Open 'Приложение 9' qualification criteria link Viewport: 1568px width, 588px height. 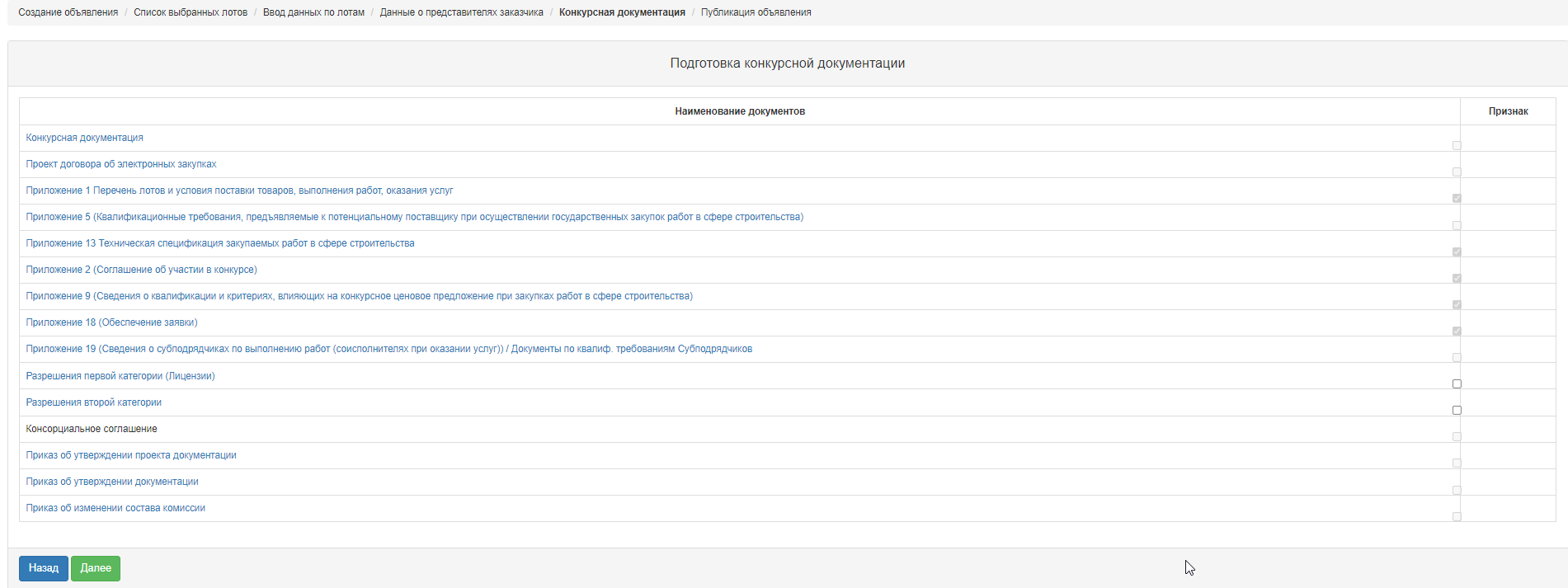coord(359,296)
